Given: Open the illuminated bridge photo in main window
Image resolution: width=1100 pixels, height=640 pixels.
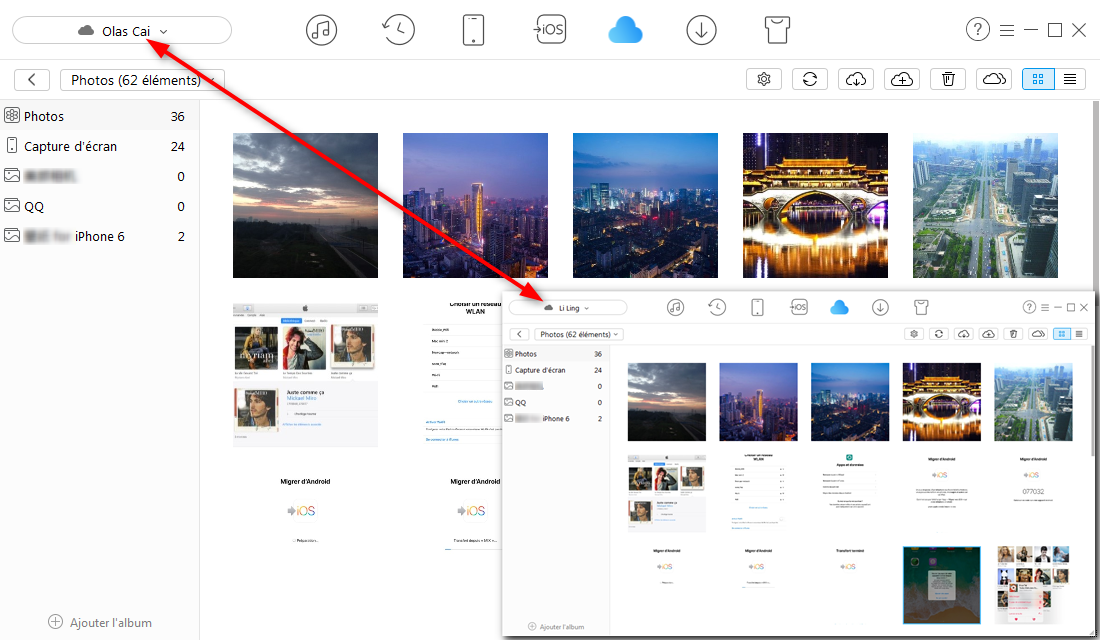Looking at the screenshot, I should pos(815,206).
